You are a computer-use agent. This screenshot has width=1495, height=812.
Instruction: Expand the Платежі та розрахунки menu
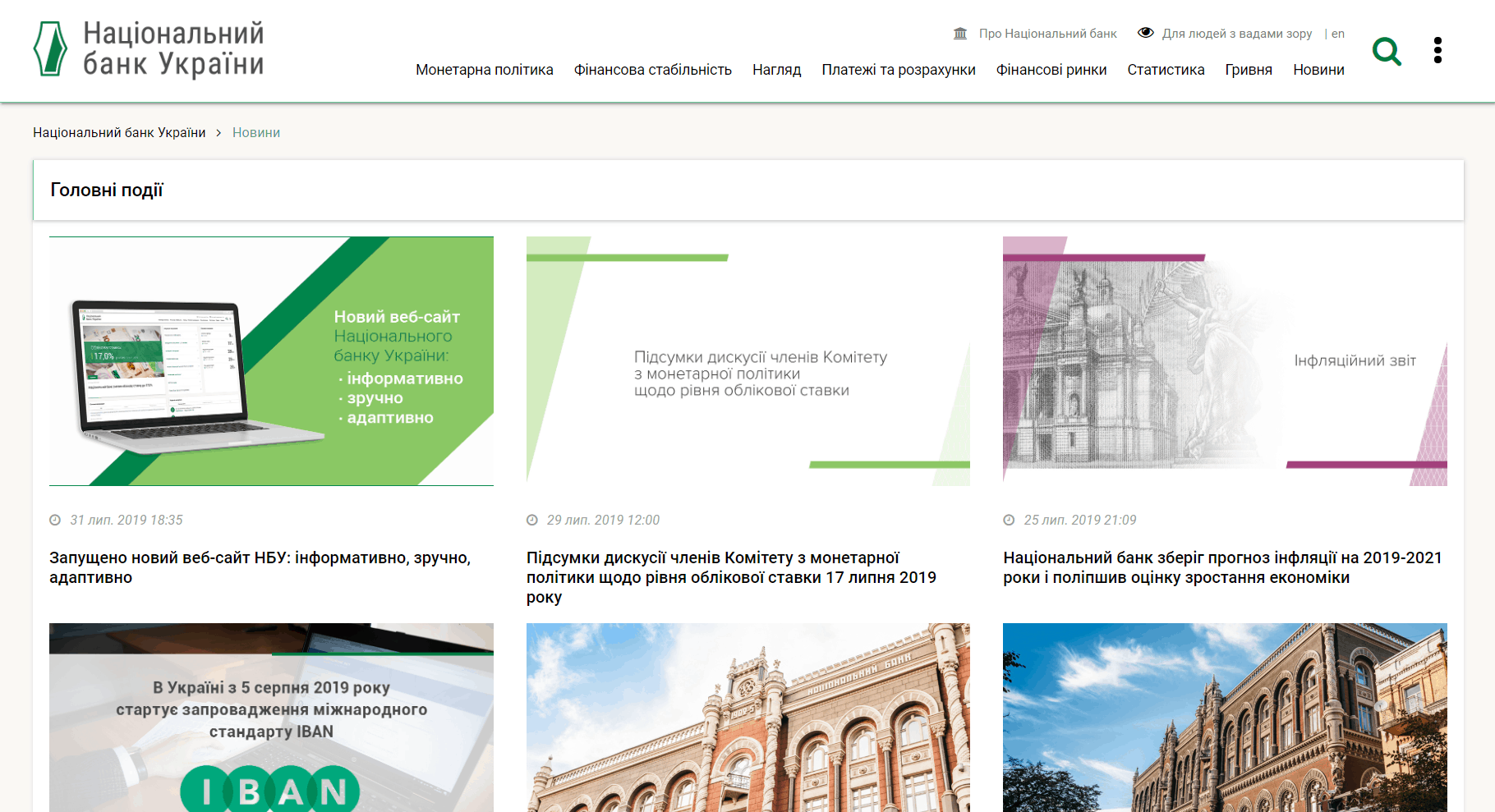(898, 70)
